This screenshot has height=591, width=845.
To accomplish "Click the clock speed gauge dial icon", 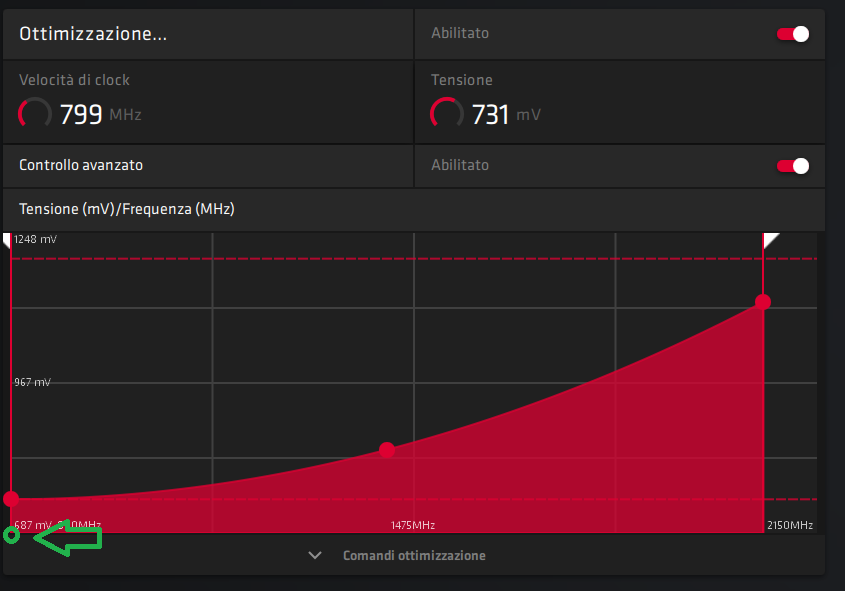I will (34, 114).
